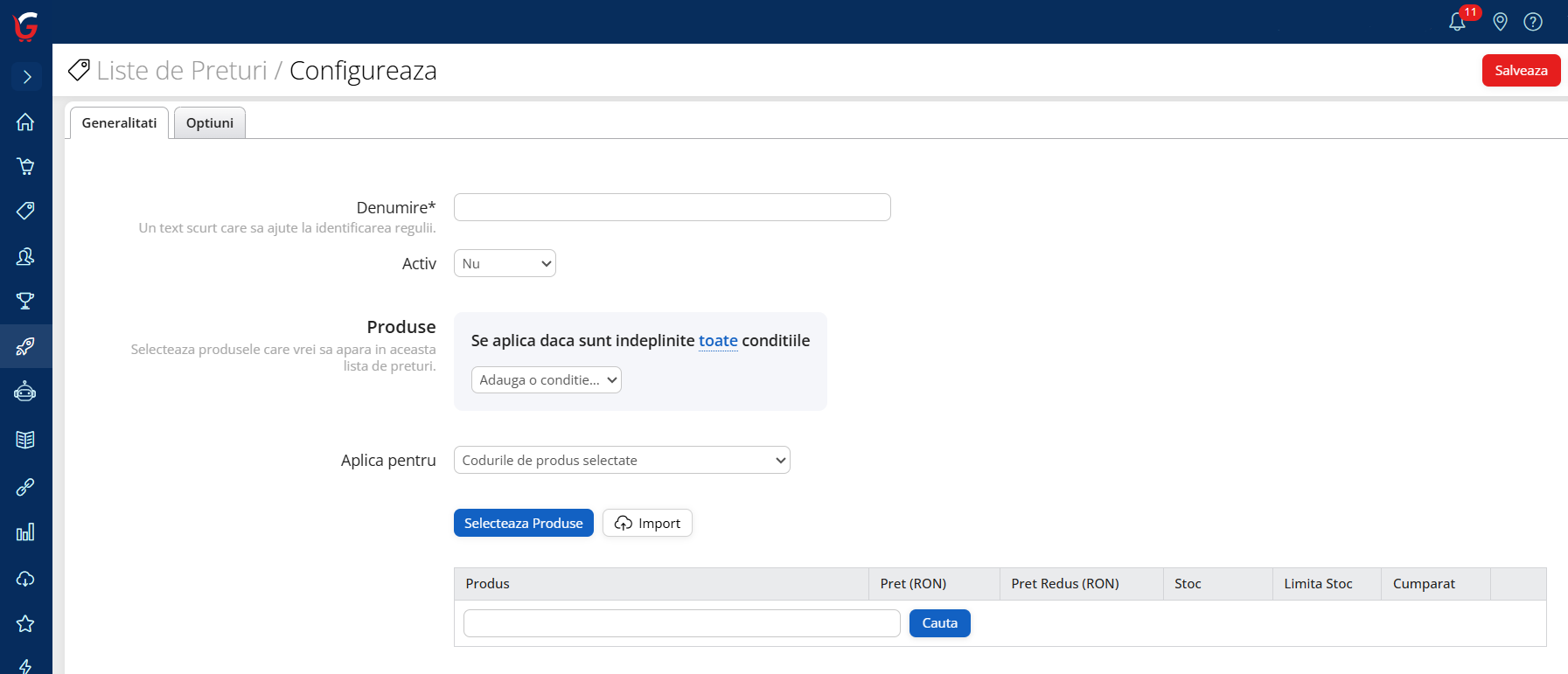1568x674 pixels.
Task: Select the Generalitati tab
Action: (x=119, y=123)
